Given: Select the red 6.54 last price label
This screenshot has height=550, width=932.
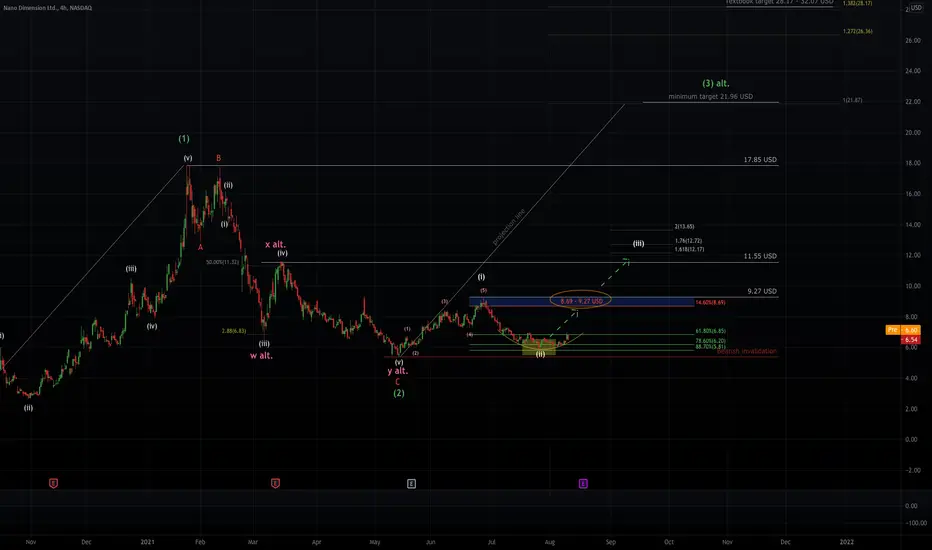Looking at the screenshot, I should click(x=911, y=340).
